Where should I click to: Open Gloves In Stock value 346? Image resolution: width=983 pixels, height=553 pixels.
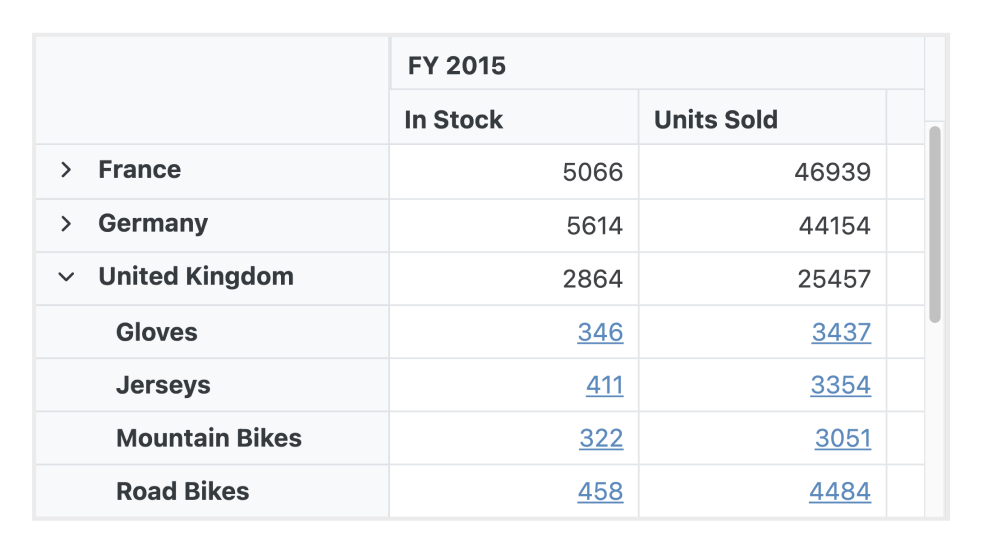(600, 332)
